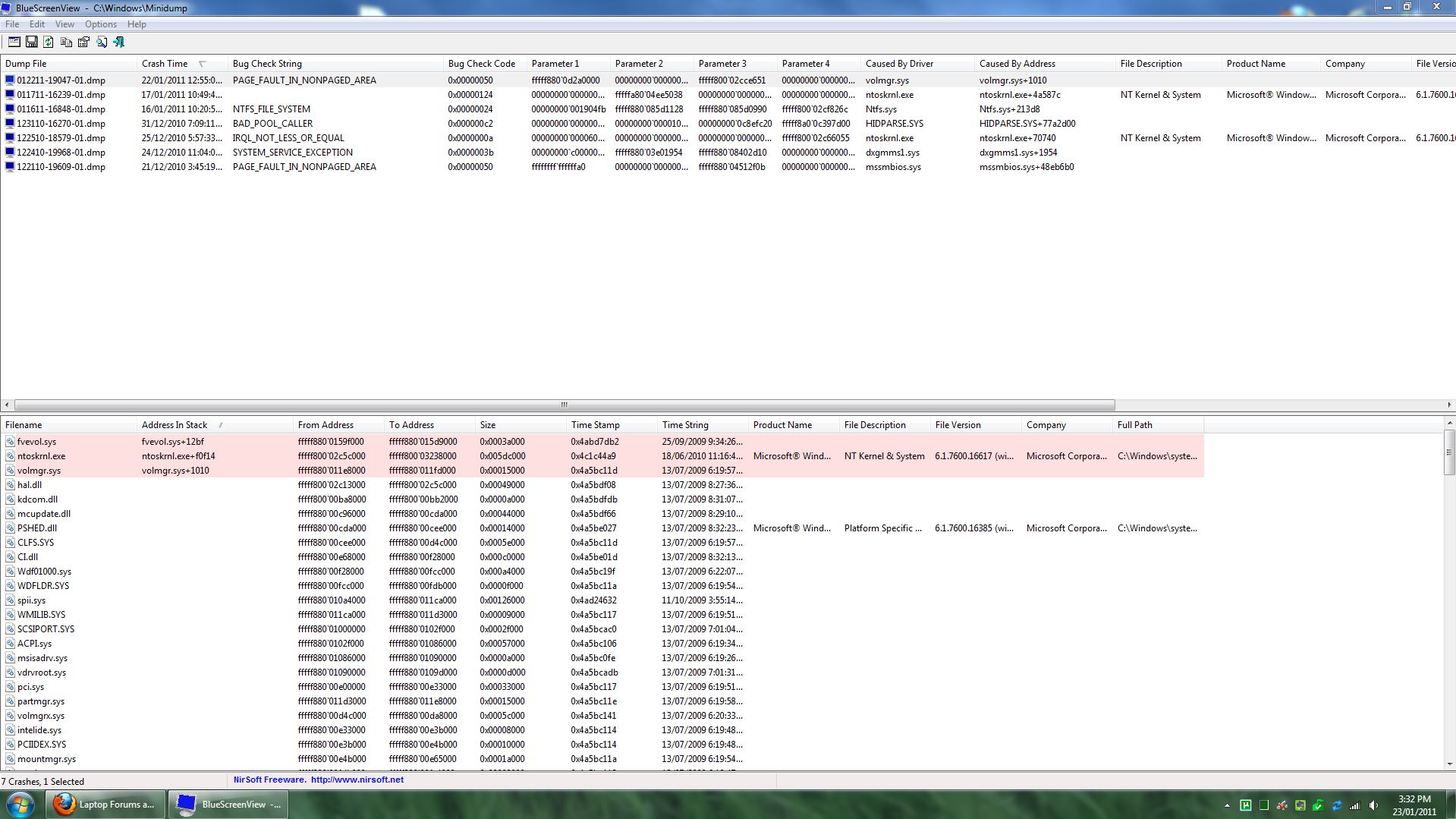Click the Find magnifier toolbar icon
The image size is (1456, 819).
(102, 43)
